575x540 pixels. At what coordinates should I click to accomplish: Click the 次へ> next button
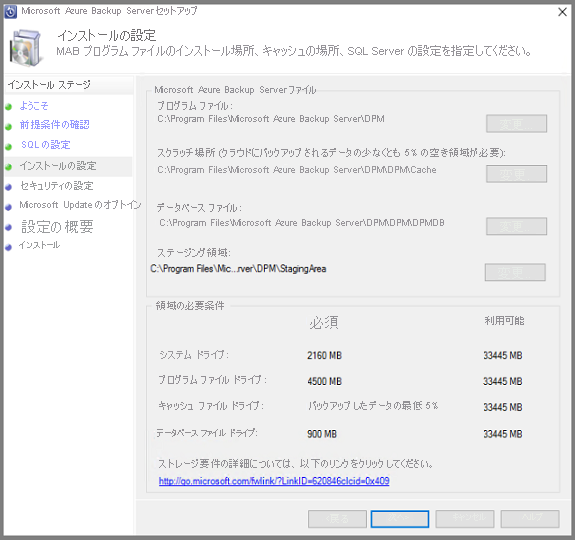[x=400, y=519]
